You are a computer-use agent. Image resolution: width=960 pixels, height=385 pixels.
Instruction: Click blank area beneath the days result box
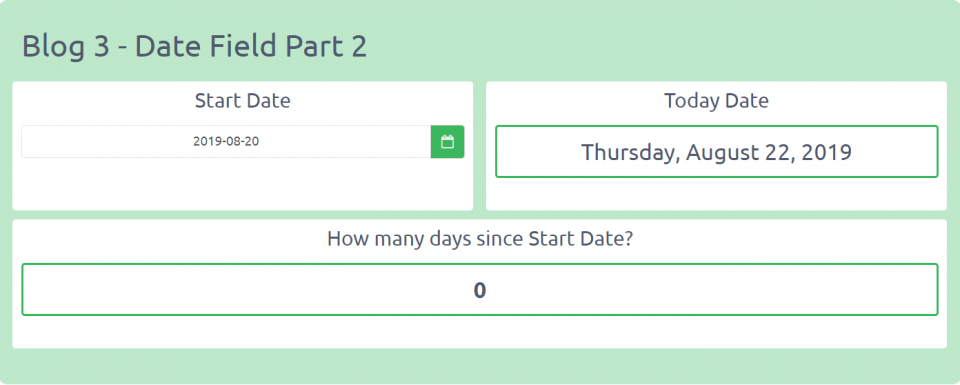(x=479, y=332)
